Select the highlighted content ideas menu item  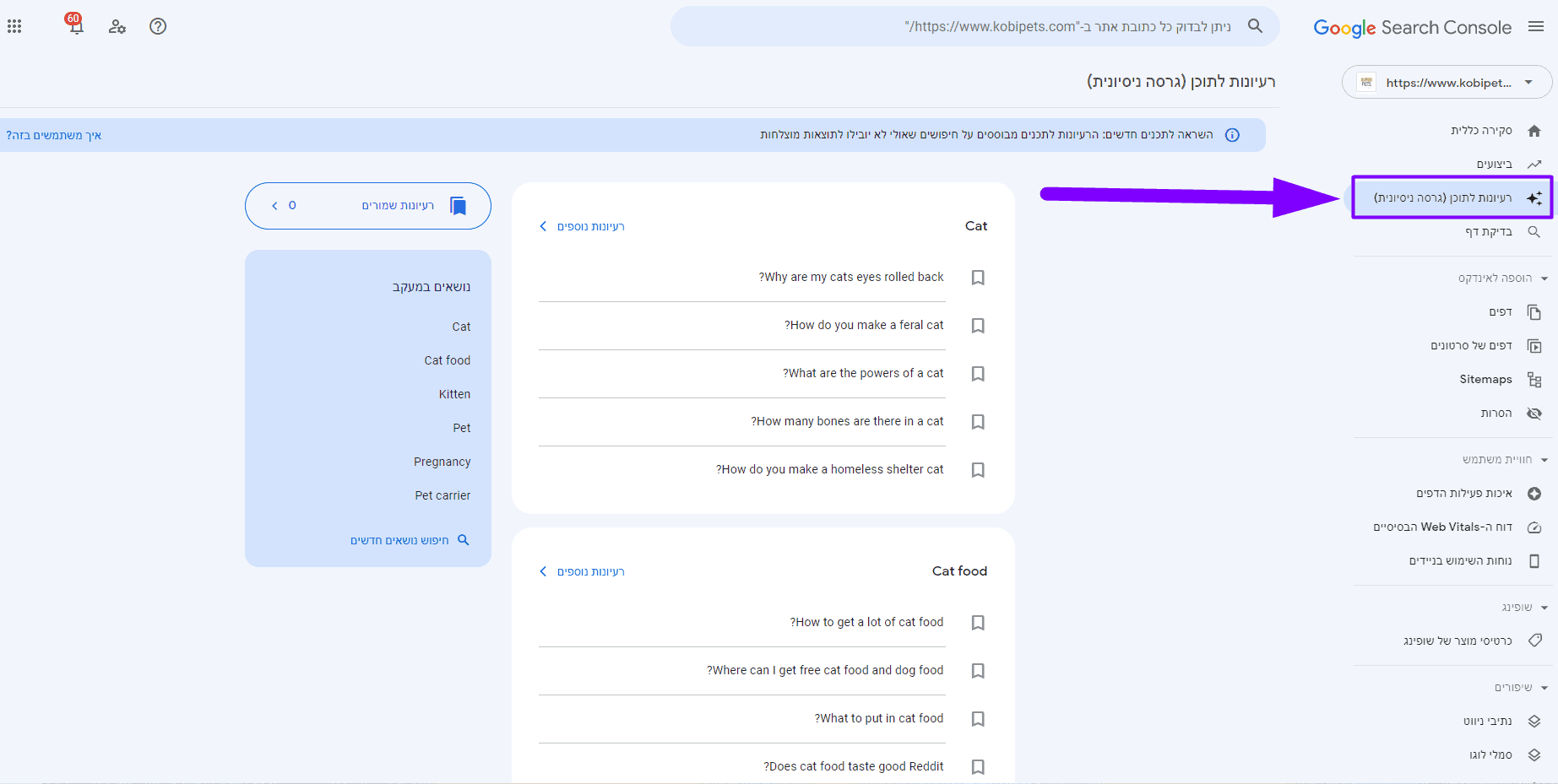point(1452,197)
